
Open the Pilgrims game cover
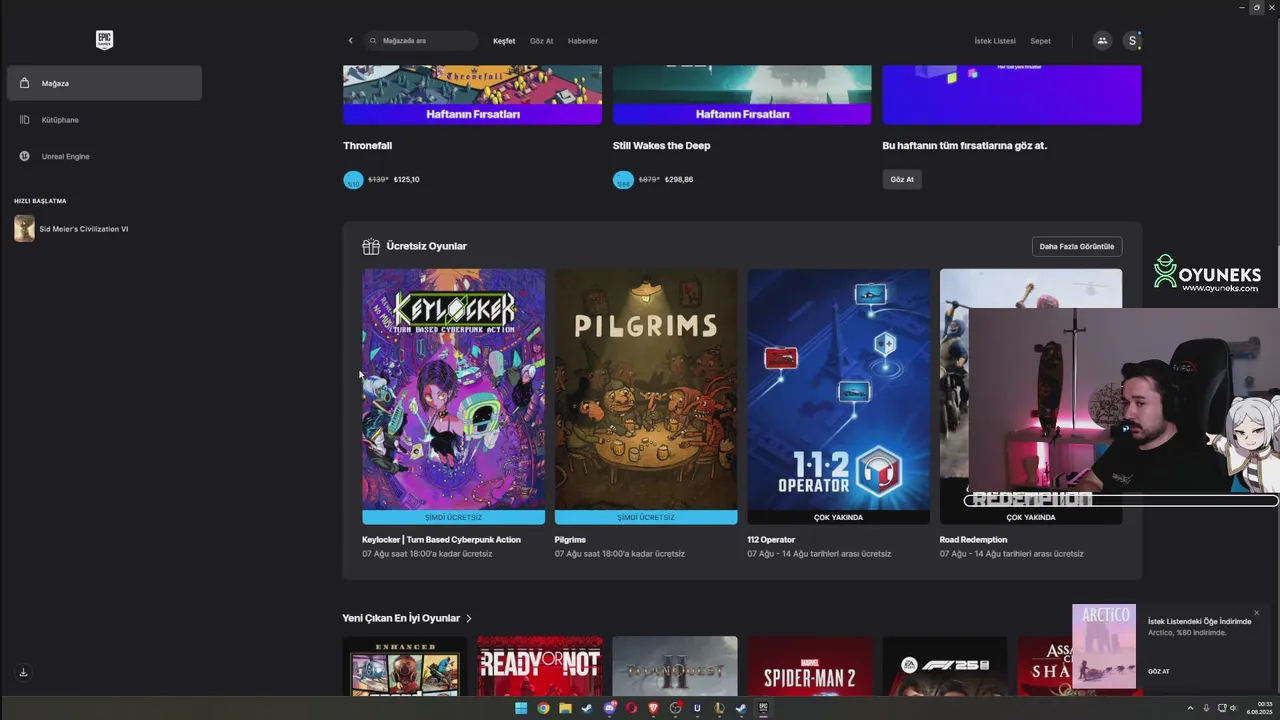[x=646, y=389]
